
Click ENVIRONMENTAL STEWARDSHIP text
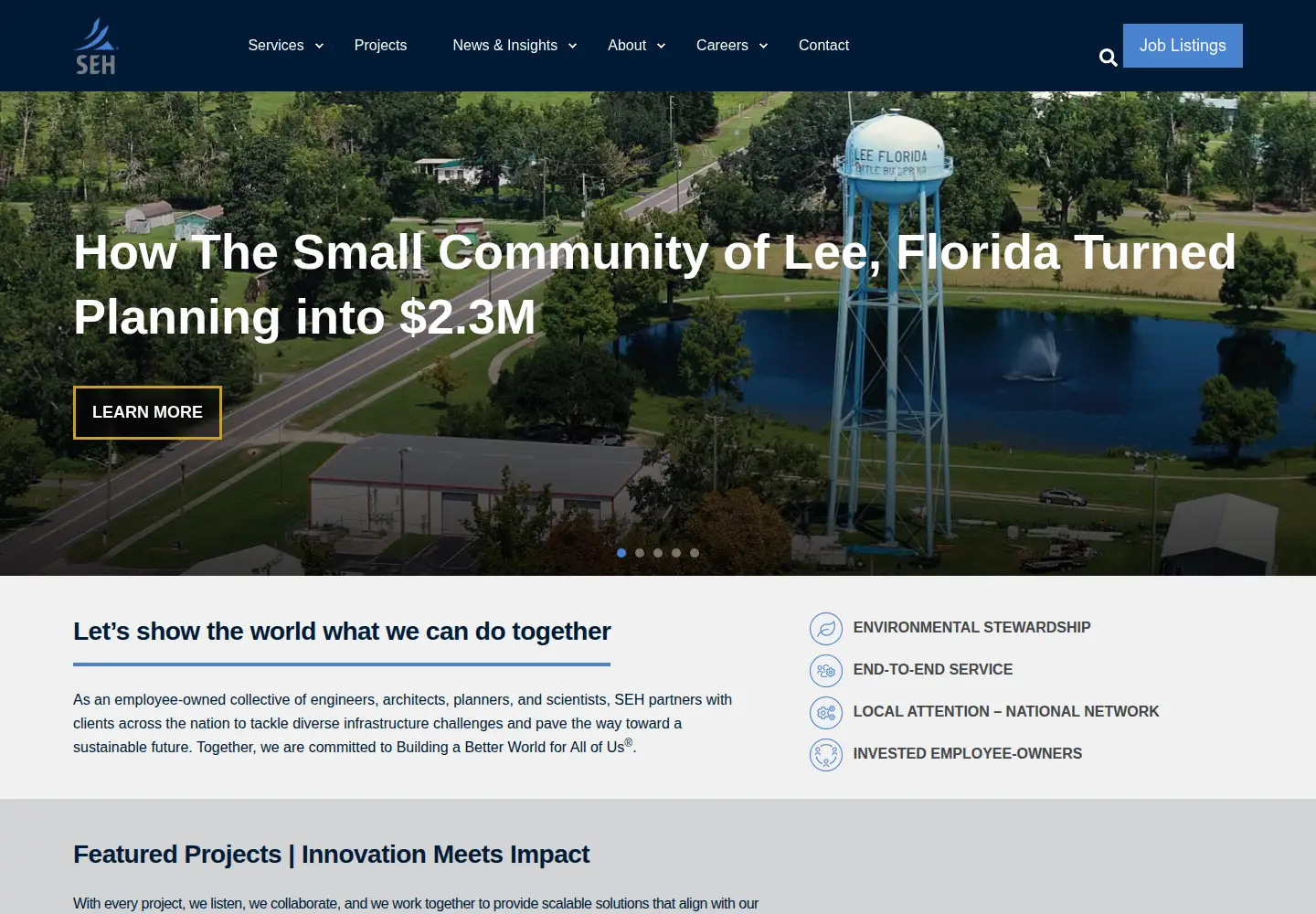(x=971, y=628)
